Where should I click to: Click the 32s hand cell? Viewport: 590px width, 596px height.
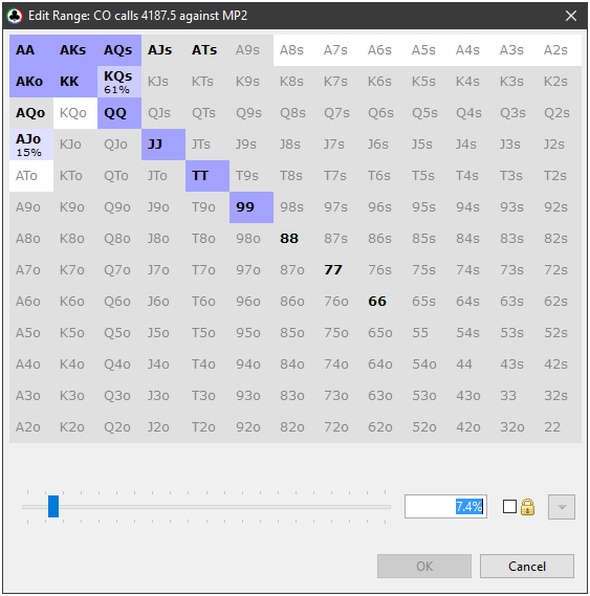(x=559, y=396)
